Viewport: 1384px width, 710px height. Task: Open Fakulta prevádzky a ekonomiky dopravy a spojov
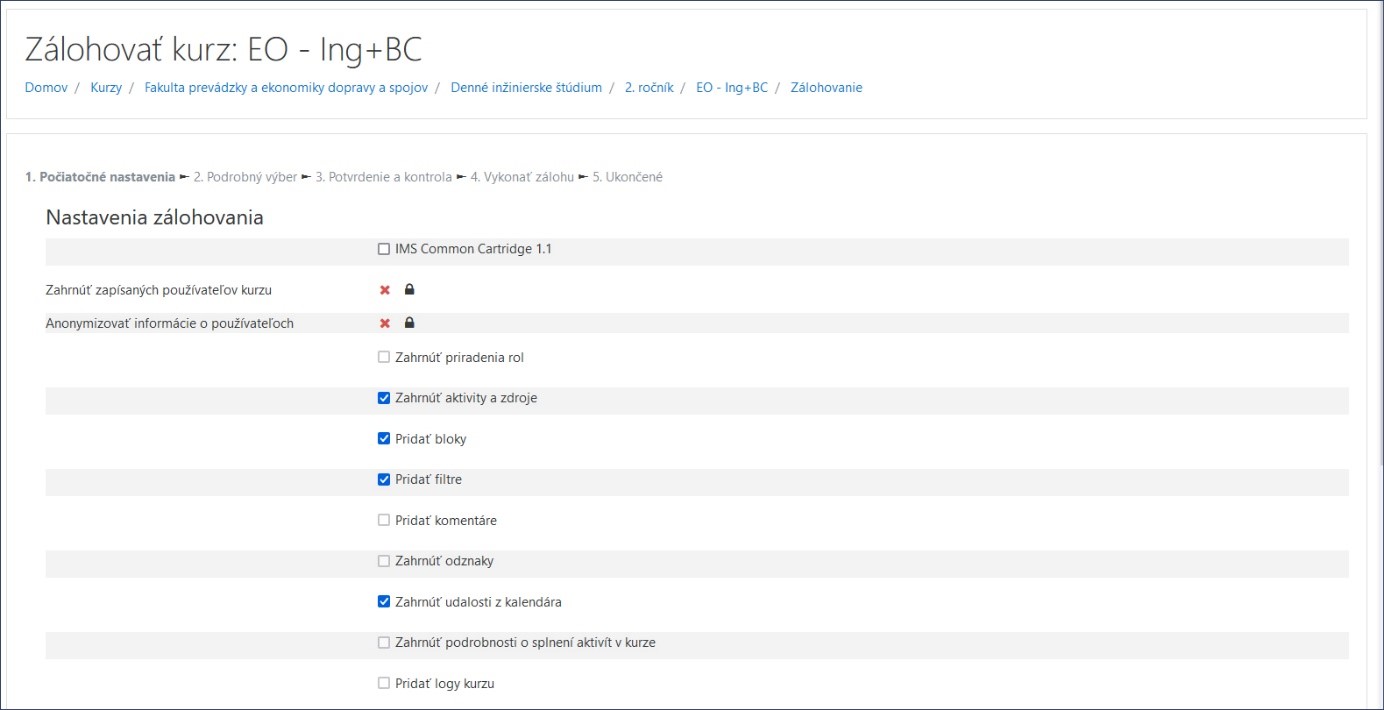[286, 88]
